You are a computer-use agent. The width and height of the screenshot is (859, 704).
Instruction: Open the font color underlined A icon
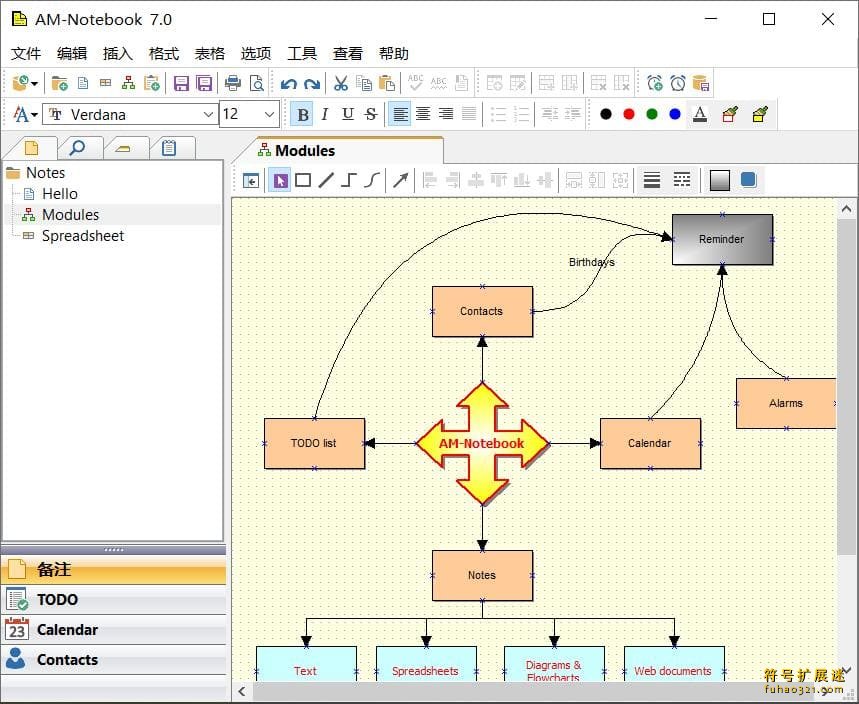point(700,114)
